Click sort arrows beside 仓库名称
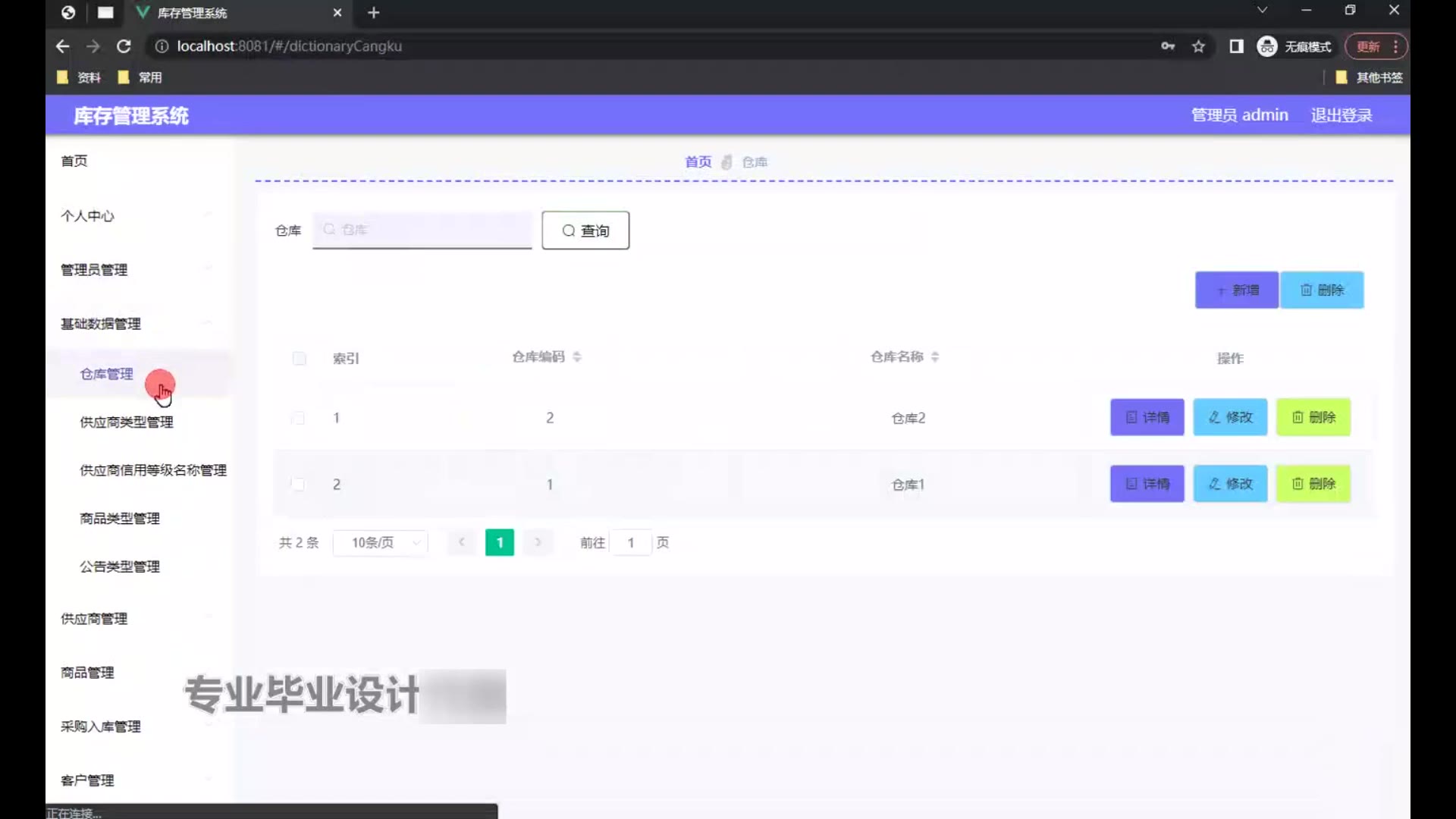Screen dimensions: 1456x819 935,356
